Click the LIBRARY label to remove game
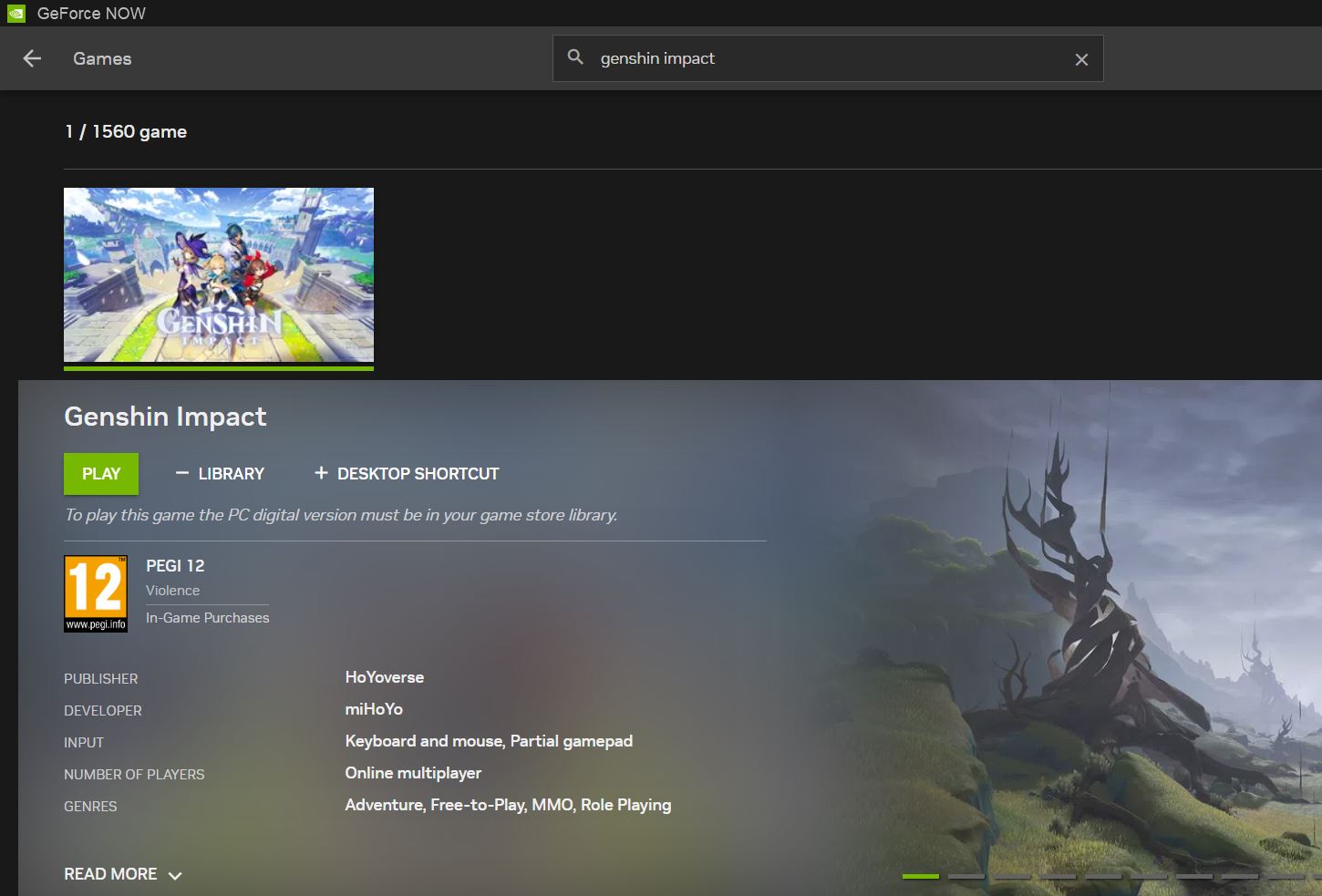This screenshot has width=1322, height=896. [x=231, y=474]
